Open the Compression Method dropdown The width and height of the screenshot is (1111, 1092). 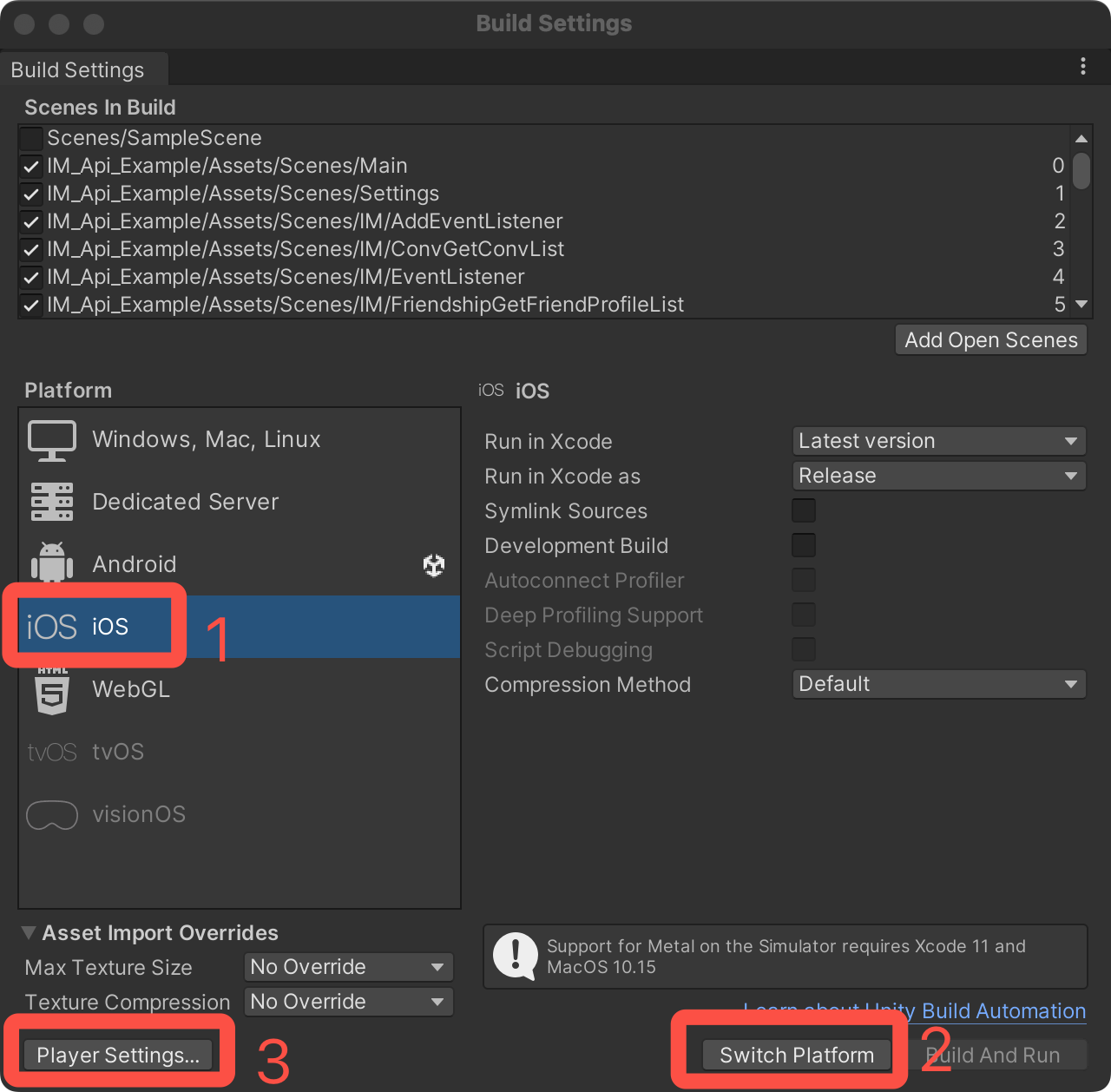click(x=938, y=684)
